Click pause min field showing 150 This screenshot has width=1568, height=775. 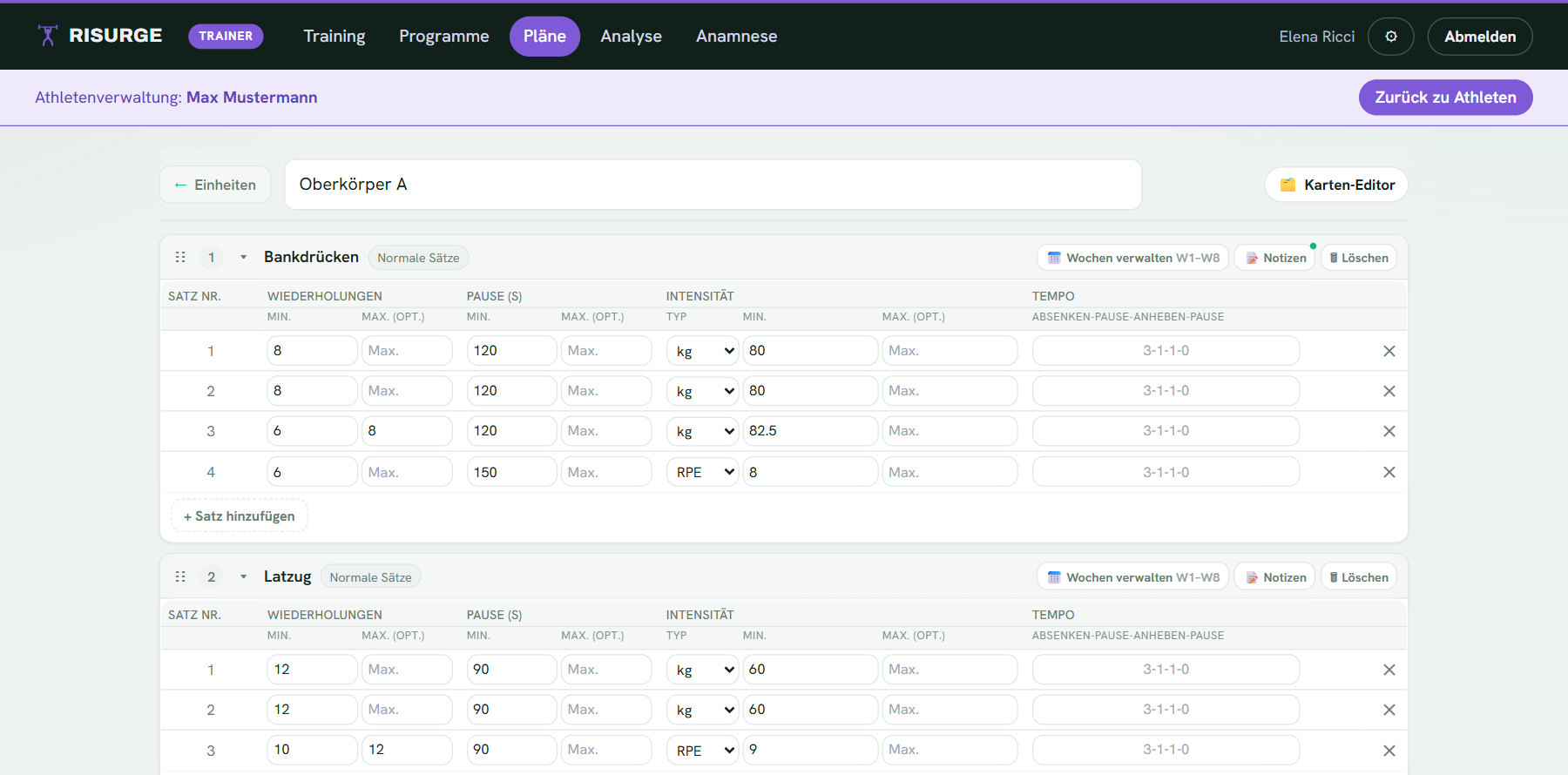click(511, 472)
